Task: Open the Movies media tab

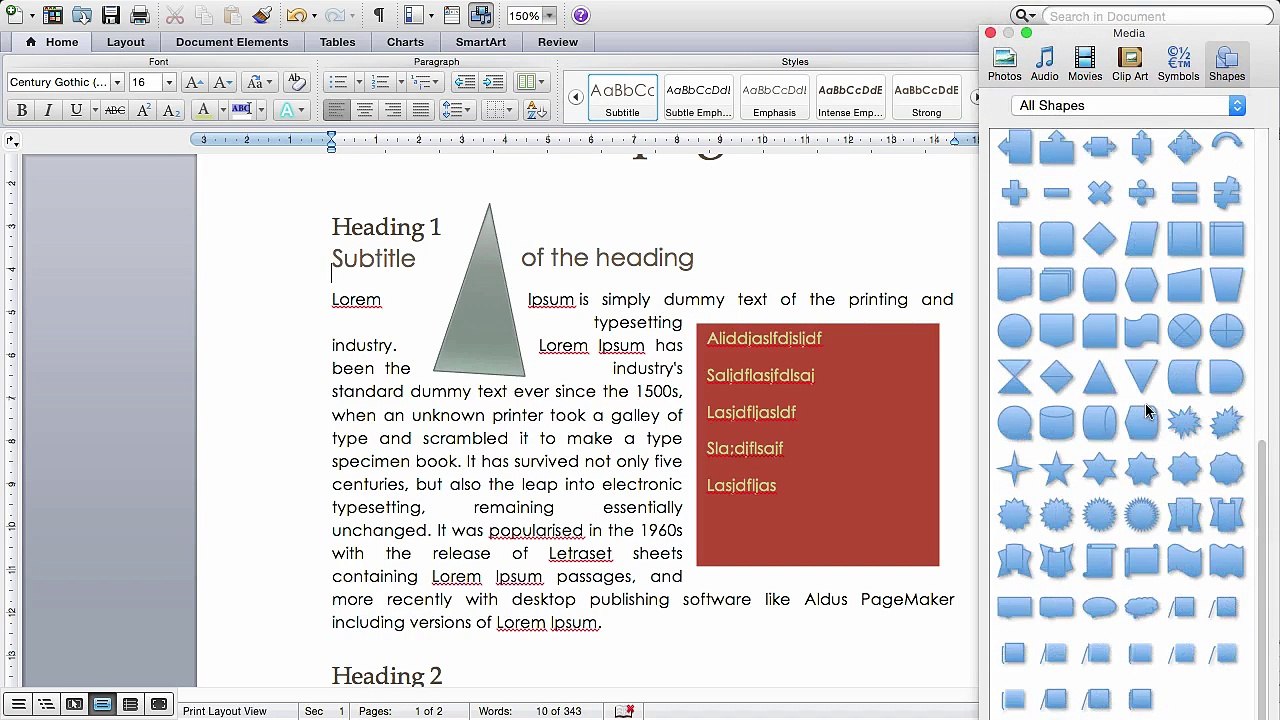Action: pos(1085,64)
